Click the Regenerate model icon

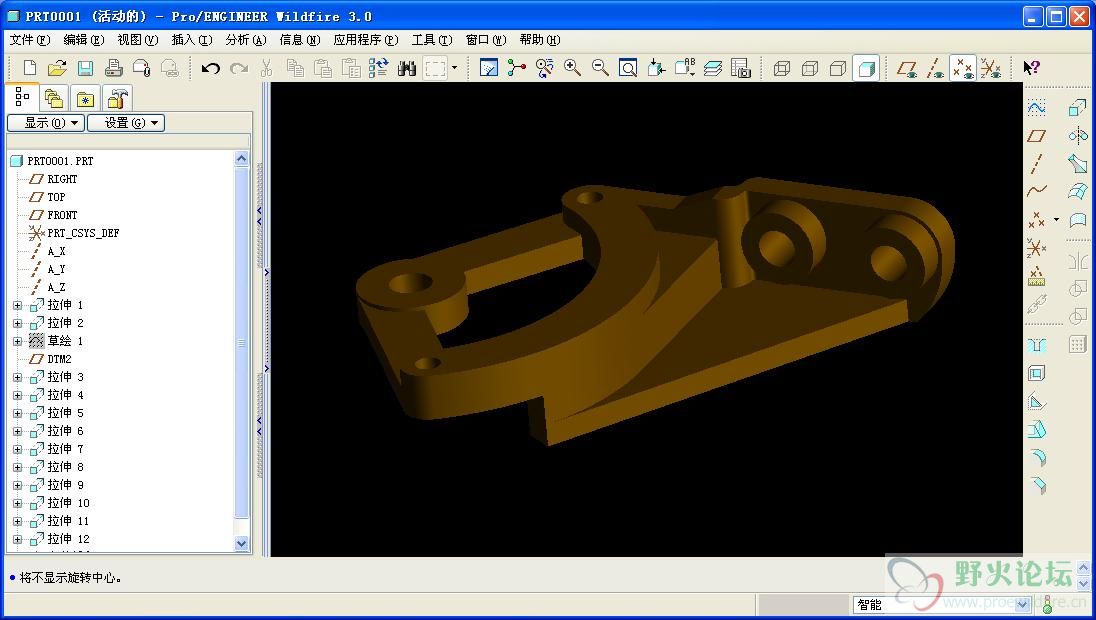tap(379, 68)
